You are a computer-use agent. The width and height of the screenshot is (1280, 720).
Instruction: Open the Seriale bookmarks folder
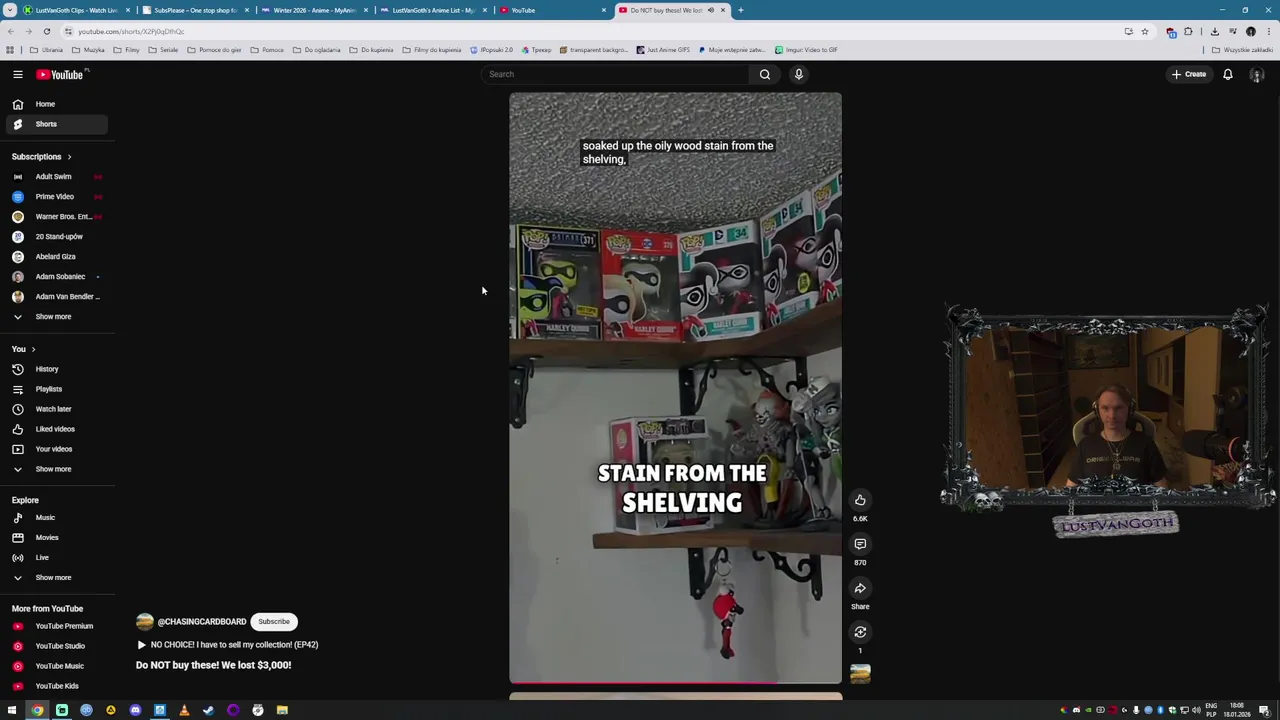coord(164,50)
